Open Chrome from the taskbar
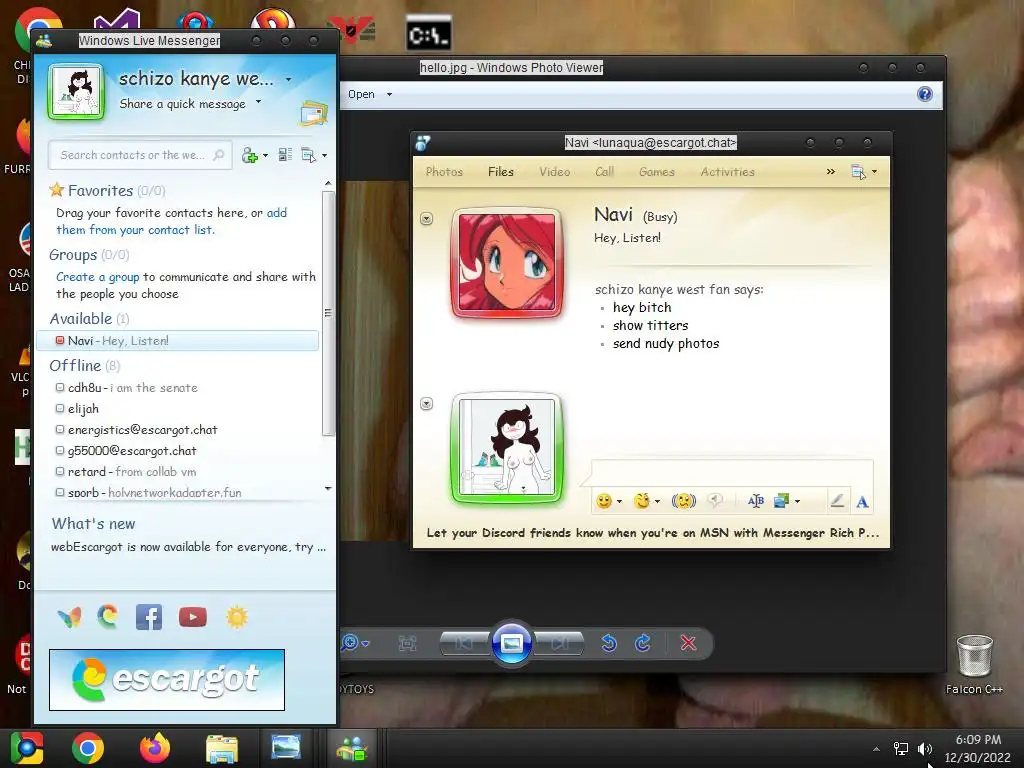 (x=88, y=748)
